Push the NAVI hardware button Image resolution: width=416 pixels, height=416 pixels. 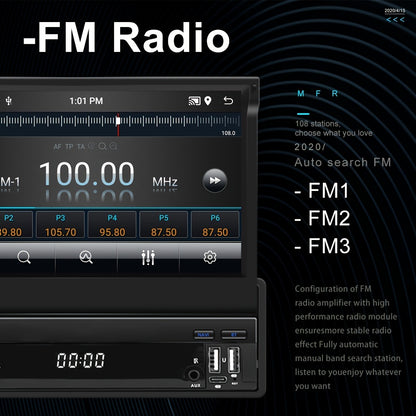pyautogui.click(x=204, y=334)
